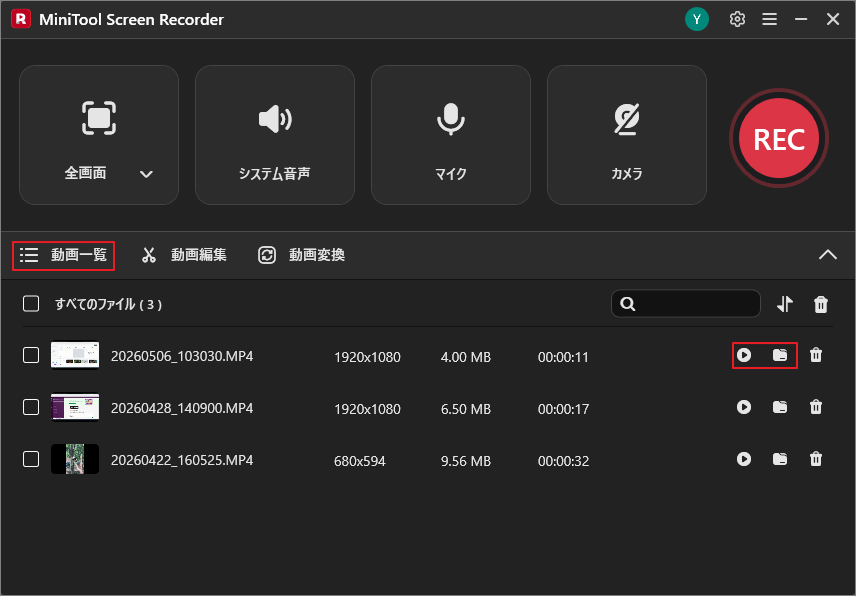The height and width of the screenshot is (596, 856).
Task: Click the microphone icon in マイク
Action: coord(451,118)
